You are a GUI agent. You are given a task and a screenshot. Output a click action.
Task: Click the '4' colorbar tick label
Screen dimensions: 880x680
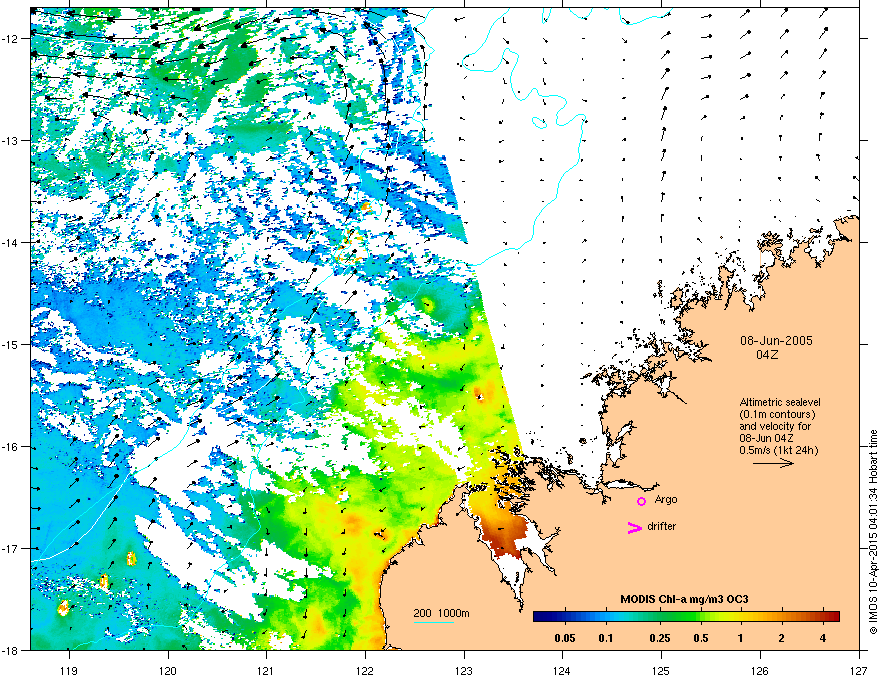click(x=823, y=638)
